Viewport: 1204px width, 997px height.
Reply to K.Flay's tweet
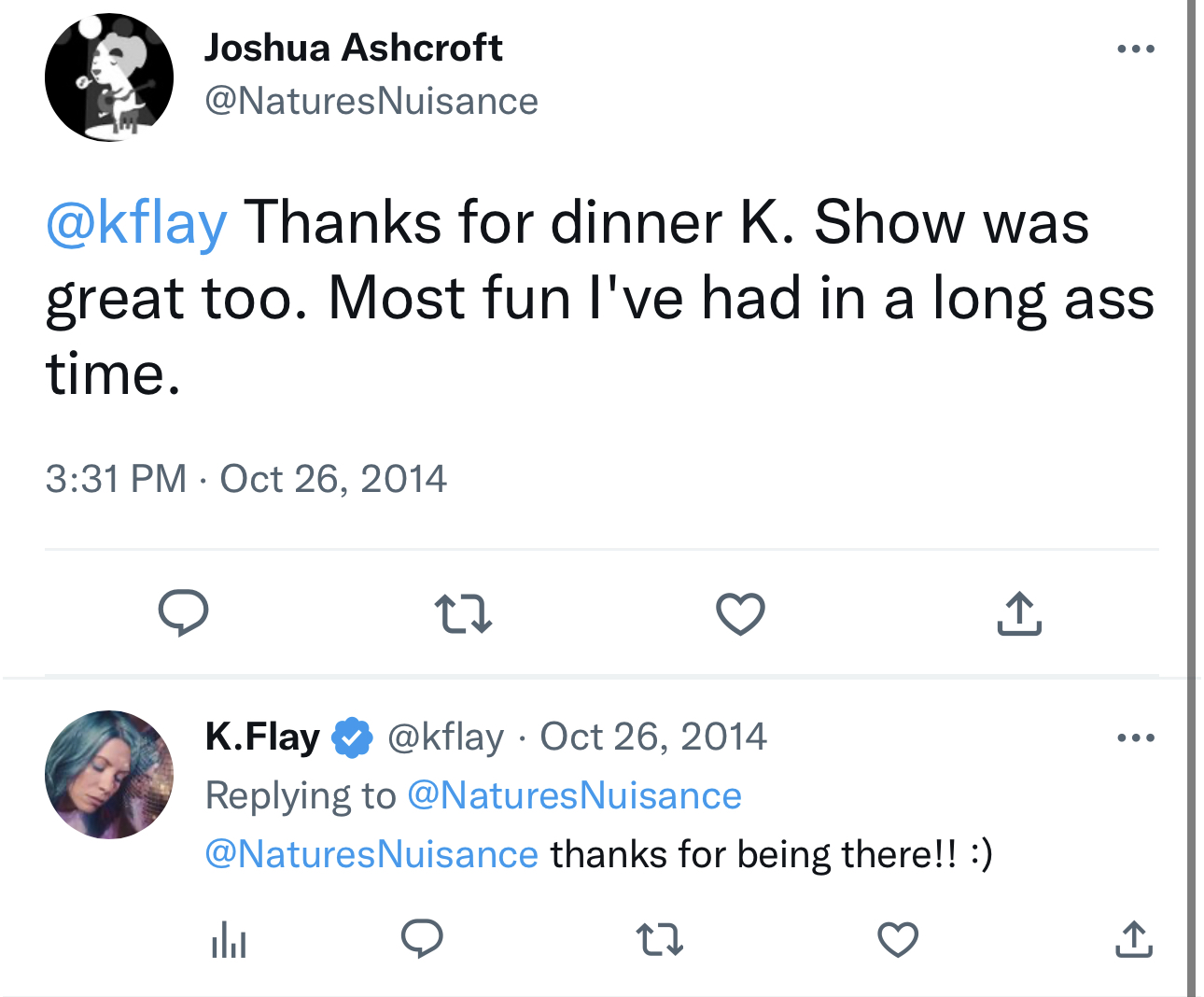coord(422,939)
